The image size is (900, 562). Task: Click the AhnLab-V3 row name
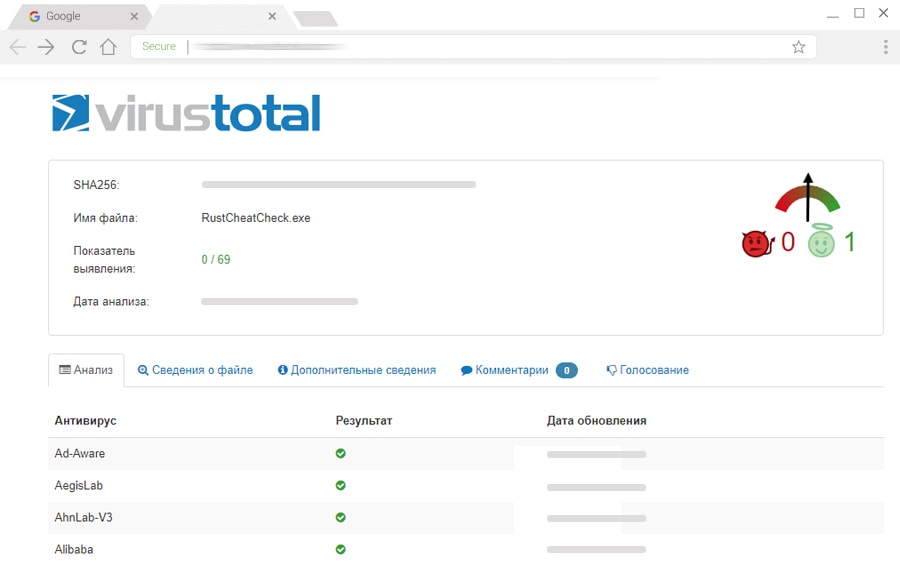click(83, 517)
